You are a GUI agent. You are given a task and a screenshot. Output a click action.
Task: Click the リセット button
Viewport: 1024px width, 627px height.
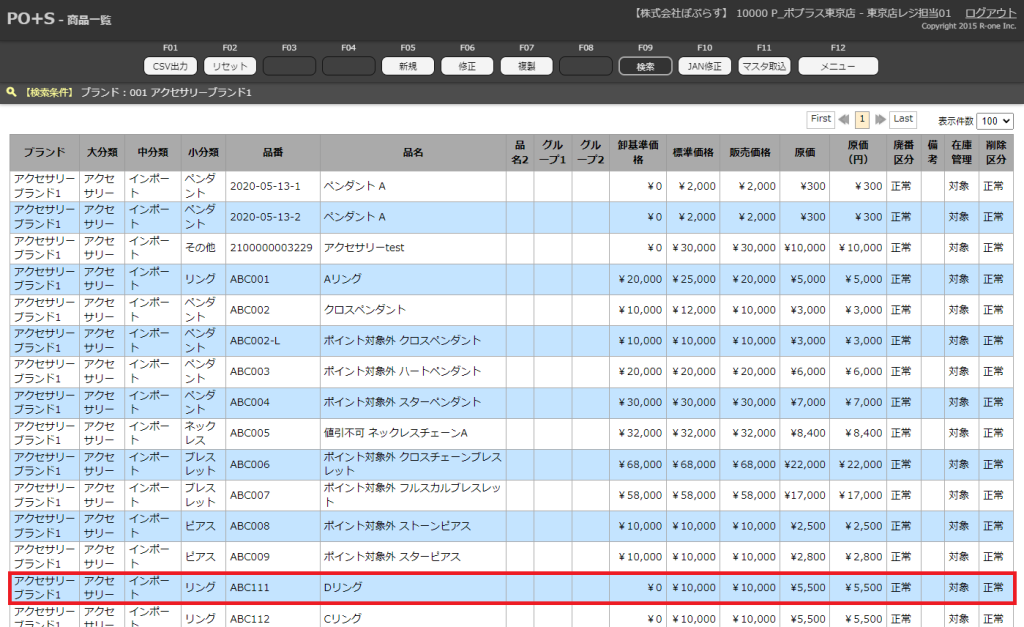coord(230,67)
